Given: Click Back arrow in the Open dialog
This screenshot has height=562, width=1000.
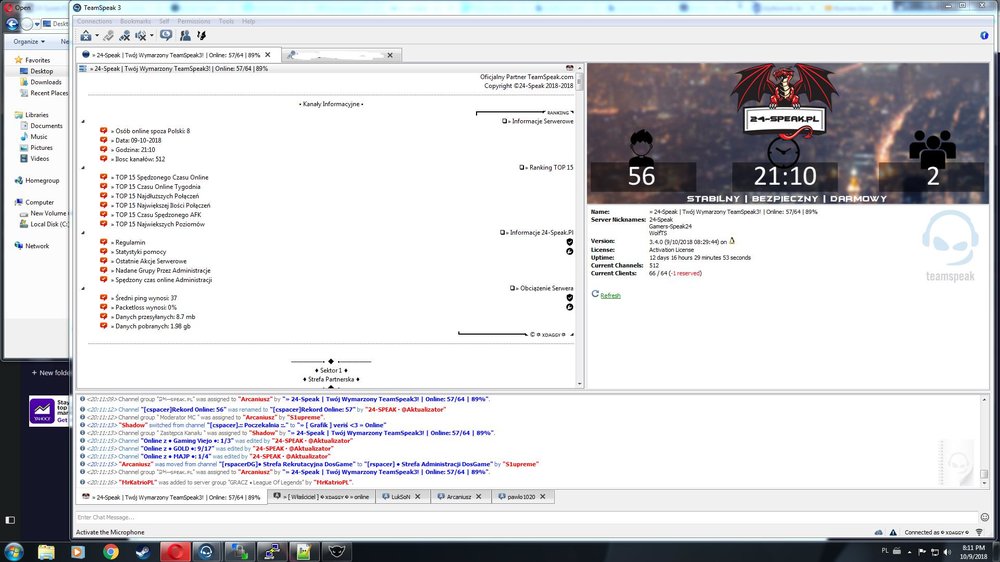Looking at the screenshot, I should point(12,24).
